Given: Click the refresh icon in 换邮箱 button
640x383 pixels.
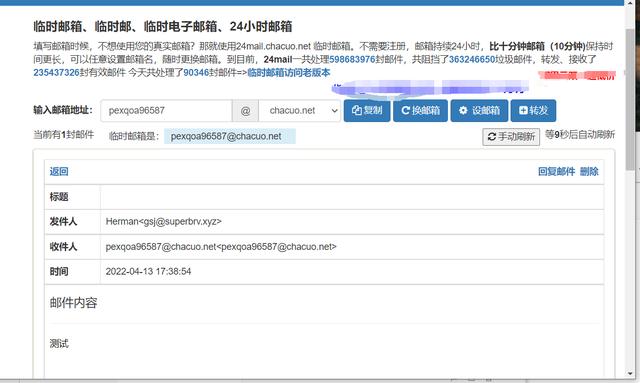Looking at the screenshot, I should click(405, 111).
